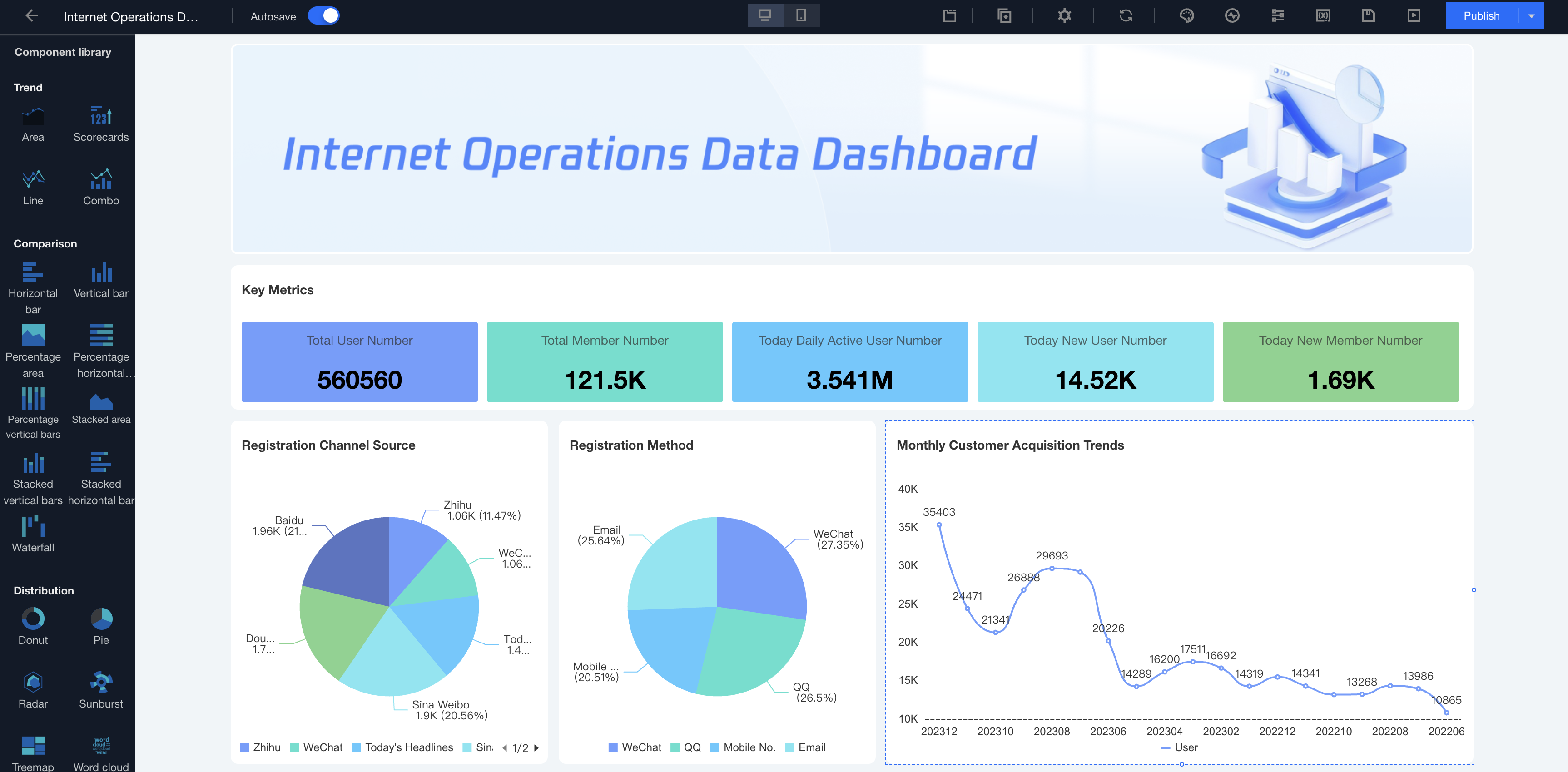Open the variables (x) icon

[x=1323, y=16]
